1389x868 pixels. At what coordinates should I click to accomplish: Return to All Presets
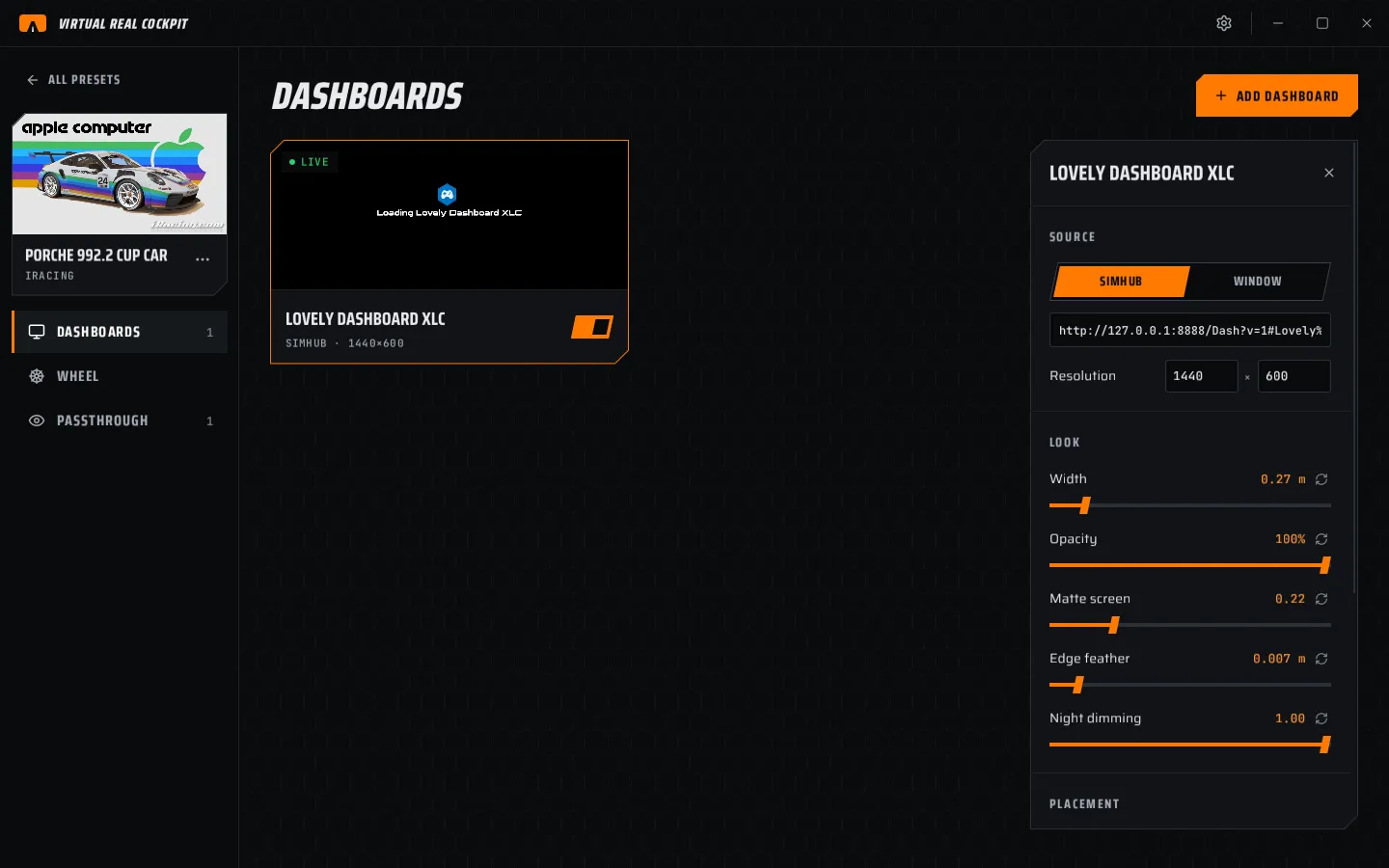pos(73,80)
